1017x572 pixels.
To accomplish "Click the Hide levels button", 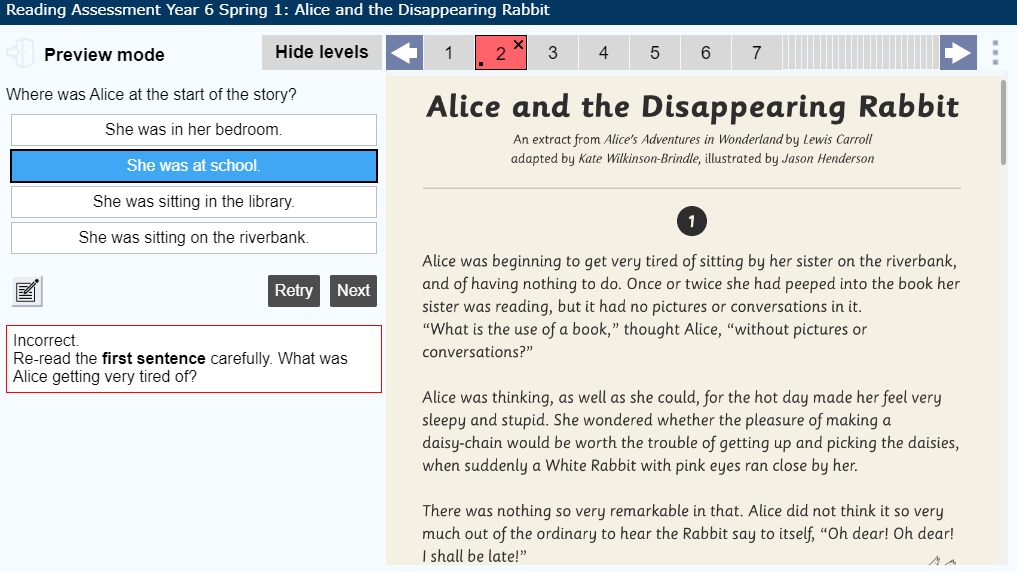I will [322, 53].
